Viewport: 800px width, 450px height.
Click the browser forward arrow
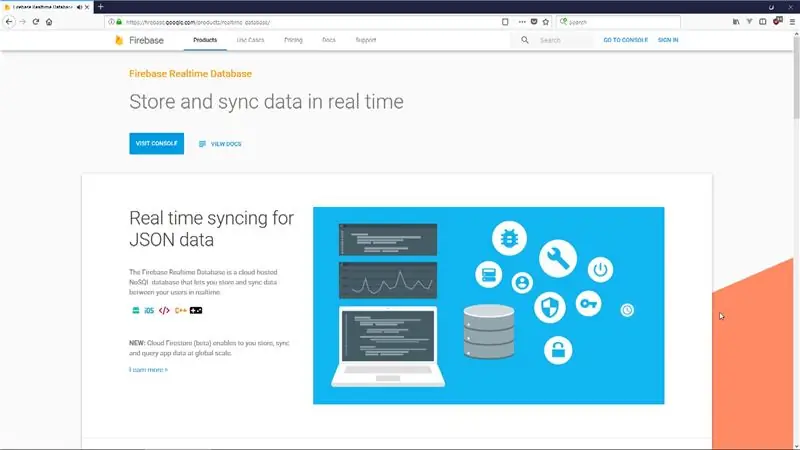(22, 22)
